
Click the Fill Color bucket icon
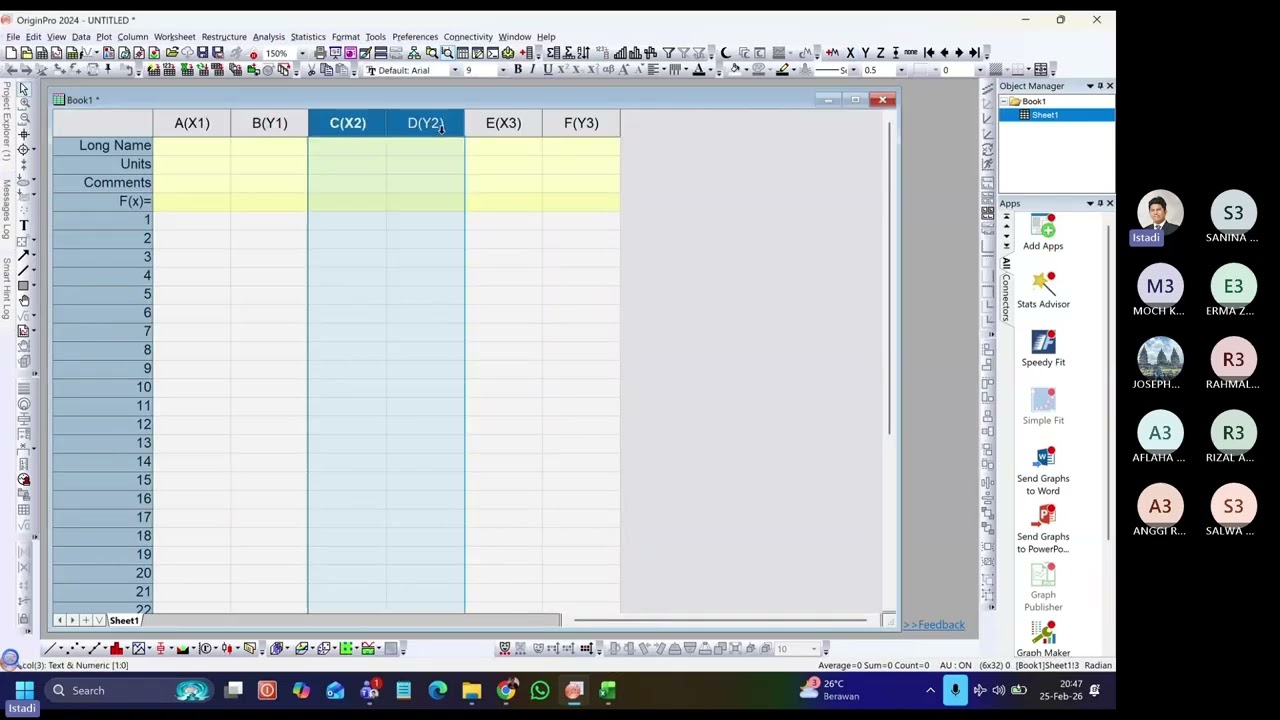click(x=735, y=70)
